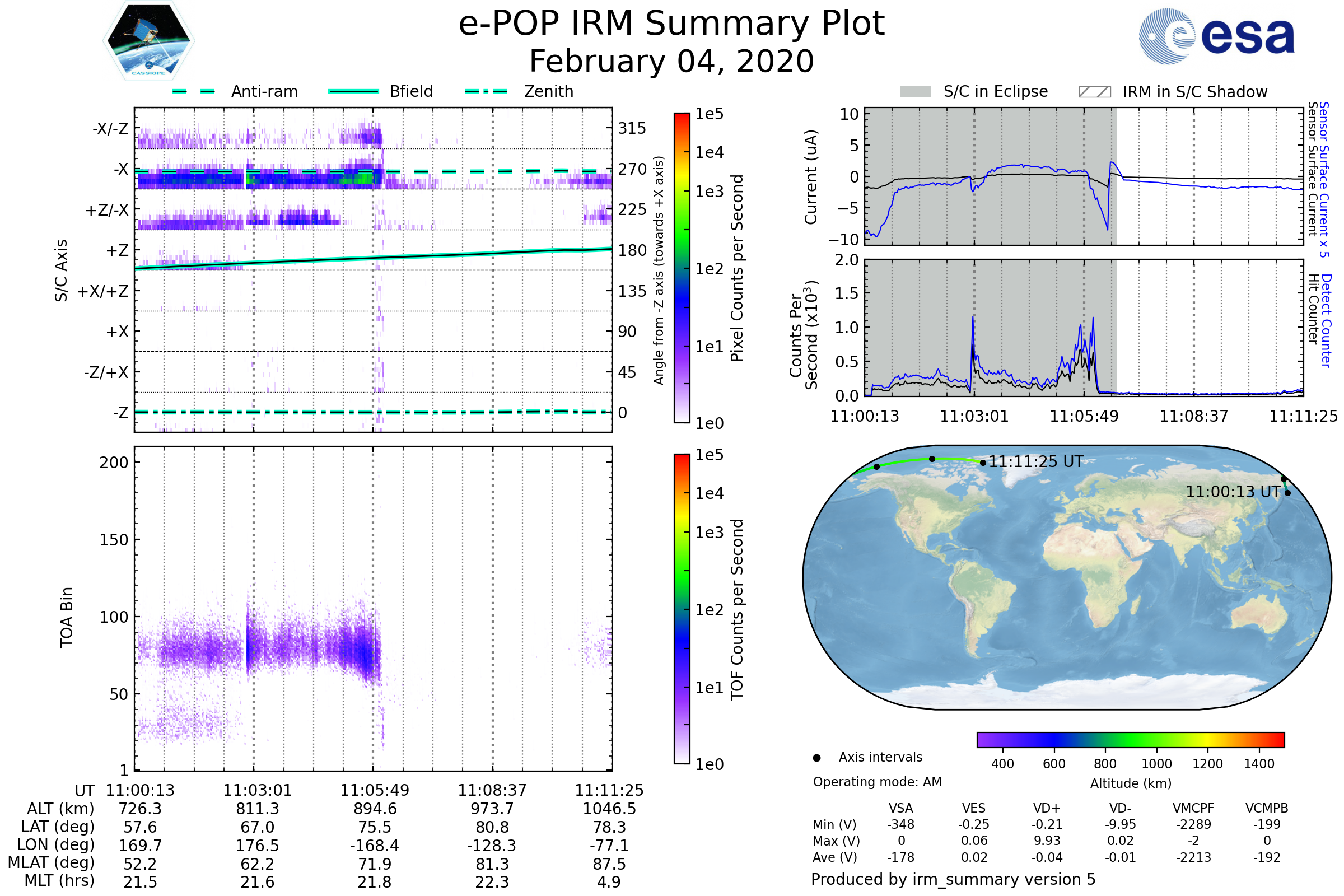The height and width of the screenshot is (896, 1344).
Task: Click the Operating mode: AM text
Action: point(877,782)
